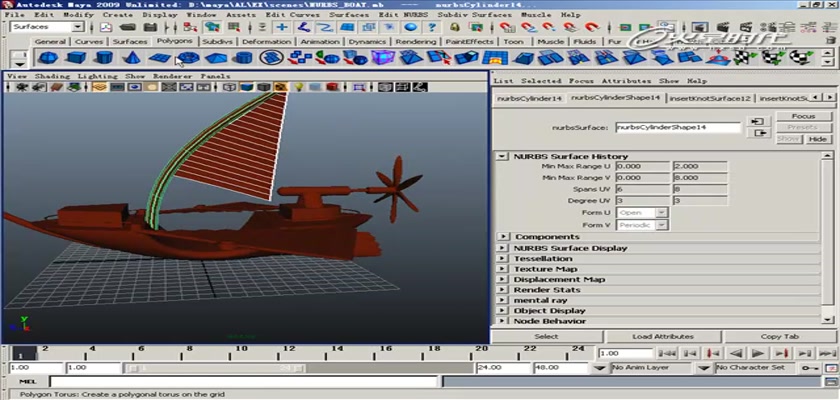This screenshot has width=840, height=400.
Task: Click the Load Attributes button
Action: point(663,337)
